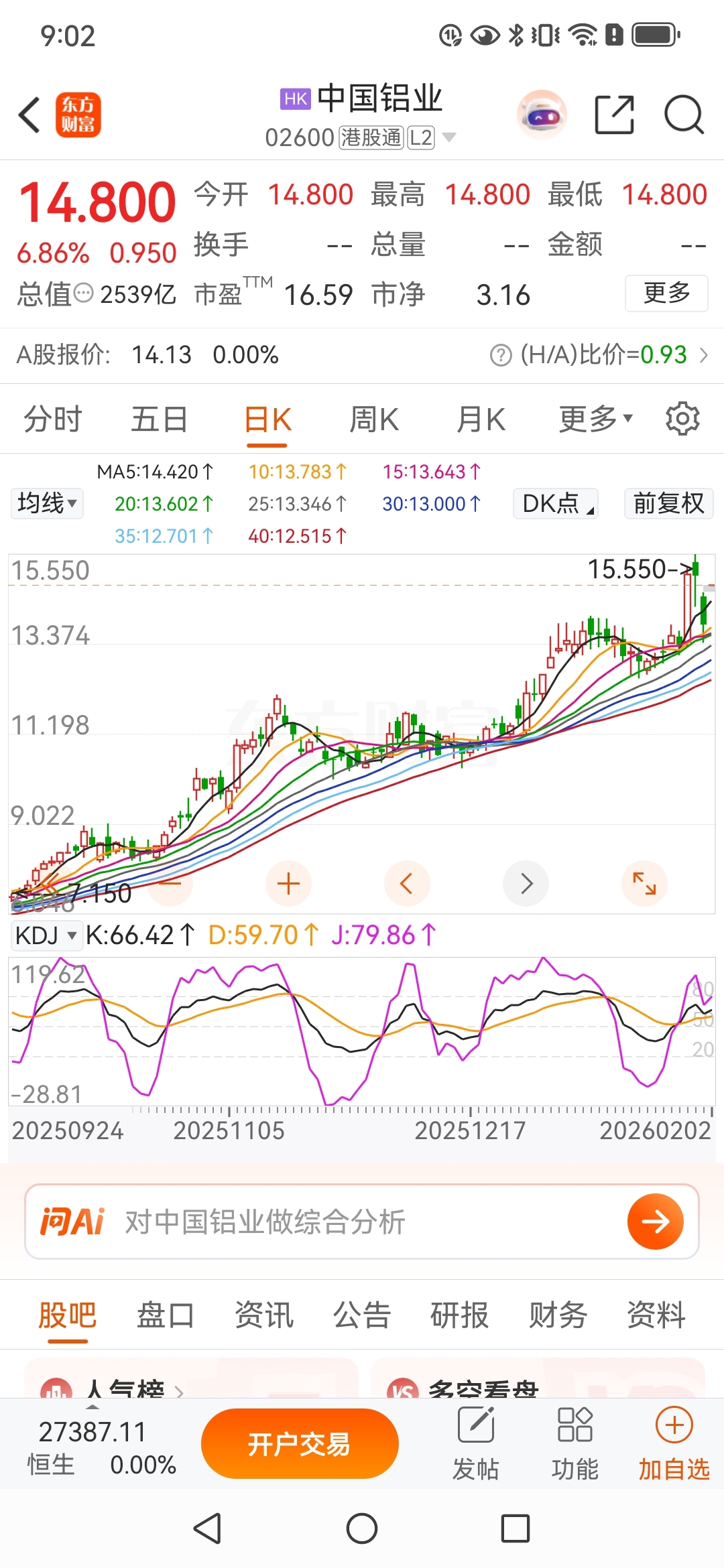Viewport: 724px width, 1568px height.
Task: Open the A股报价 14.13 row
Action: click(147, 355)
